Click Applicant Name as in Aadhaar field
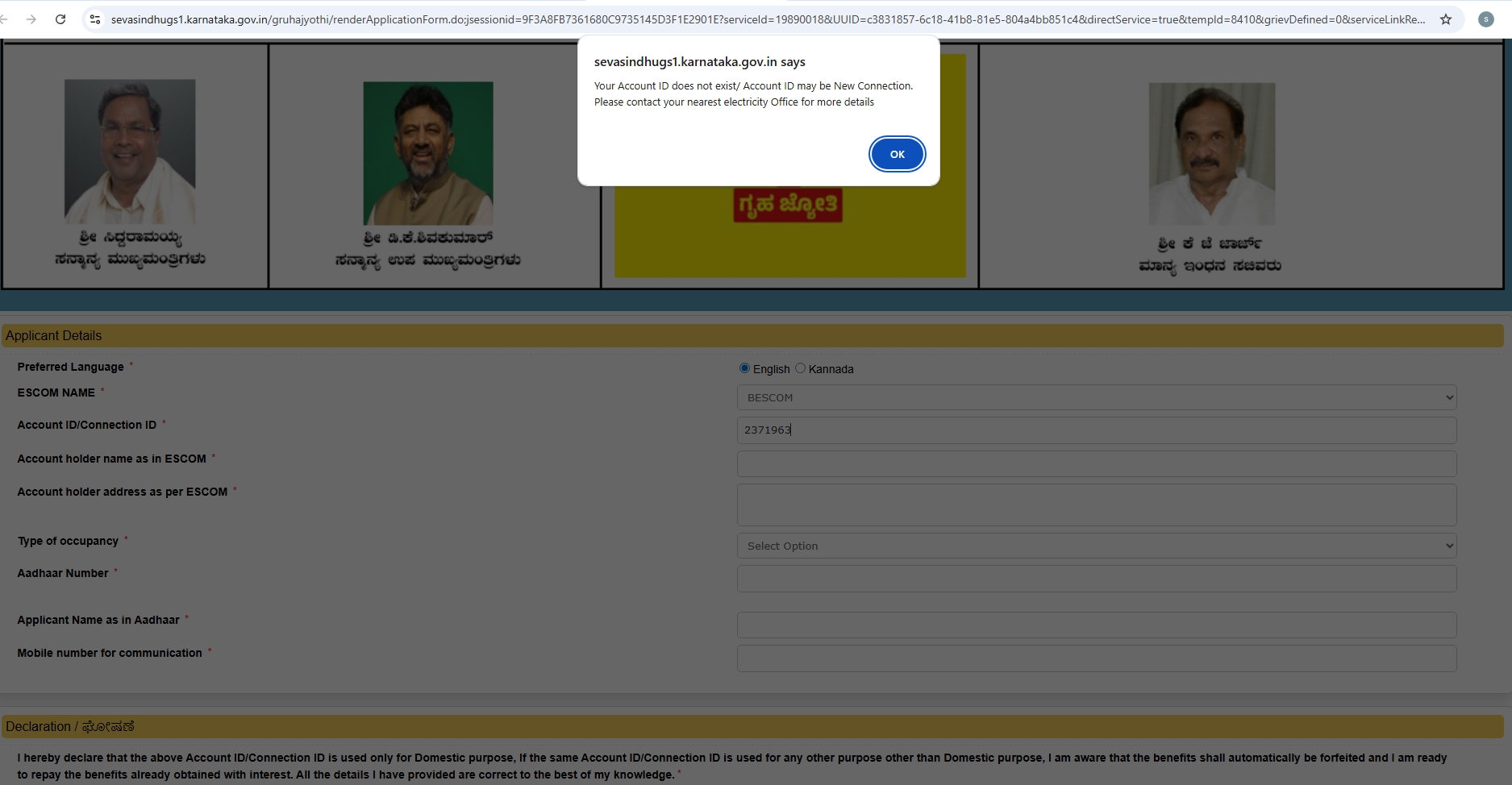This screenshot has width=1512, height=785. point(1097,625)
